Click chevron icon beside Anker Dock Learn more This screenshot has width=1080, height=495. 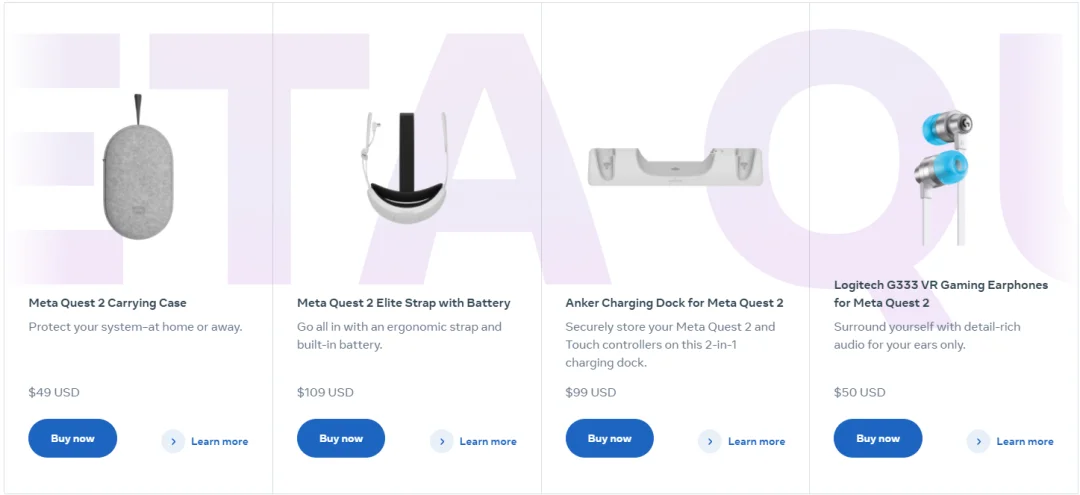pyautogui.click(x=710, y=441)
